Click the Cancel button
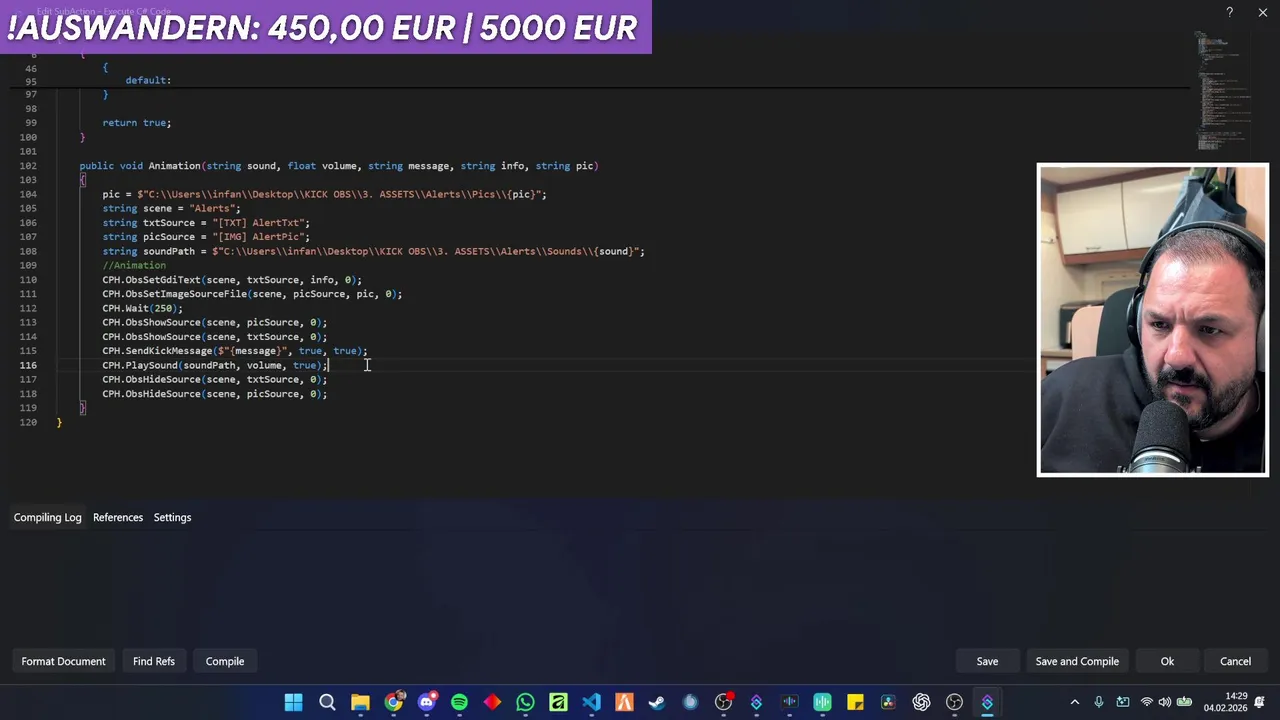Viewport: 1280px width, 720px height. point(1235,661)
